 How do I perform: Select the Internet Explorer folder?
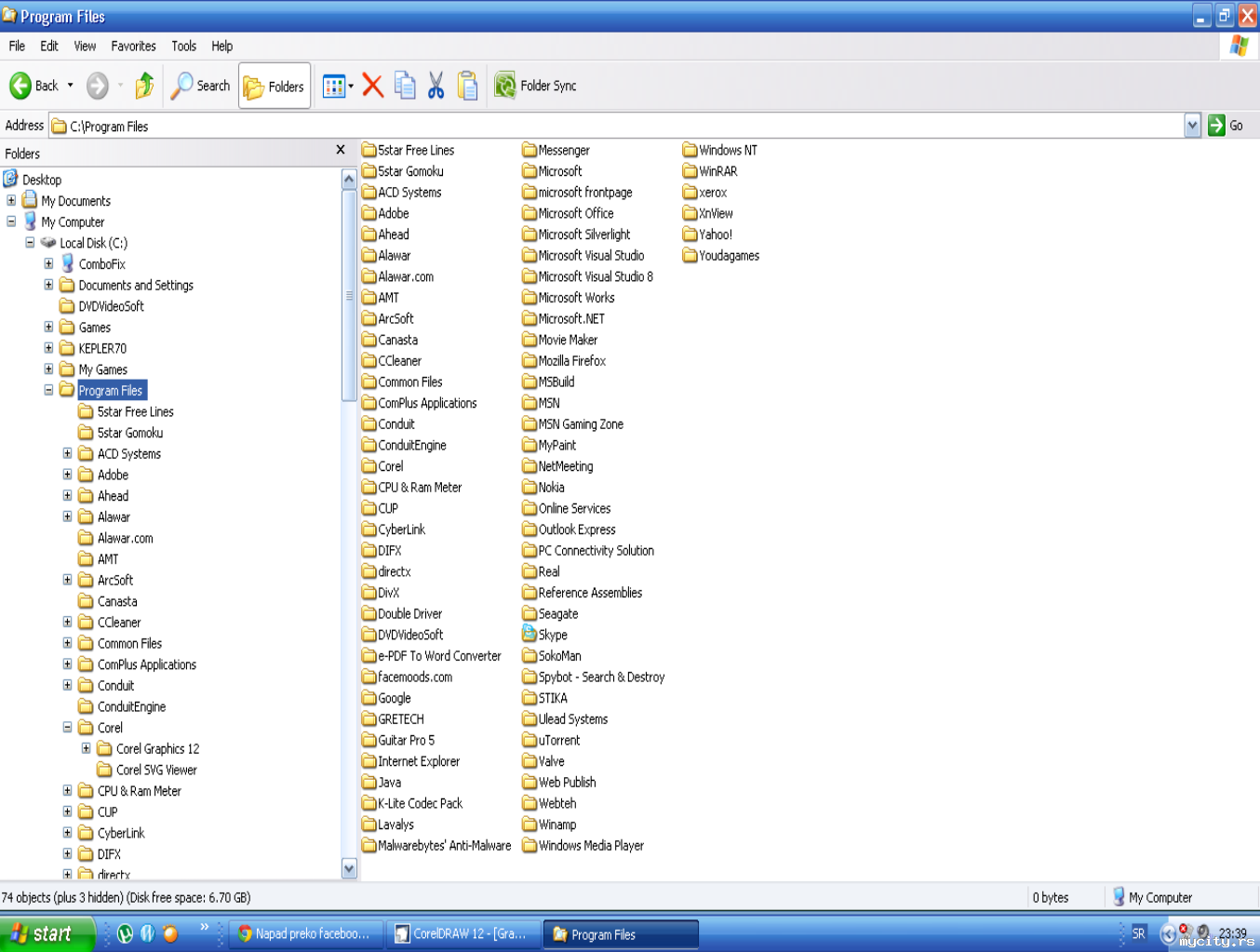[x=410, y=761]
